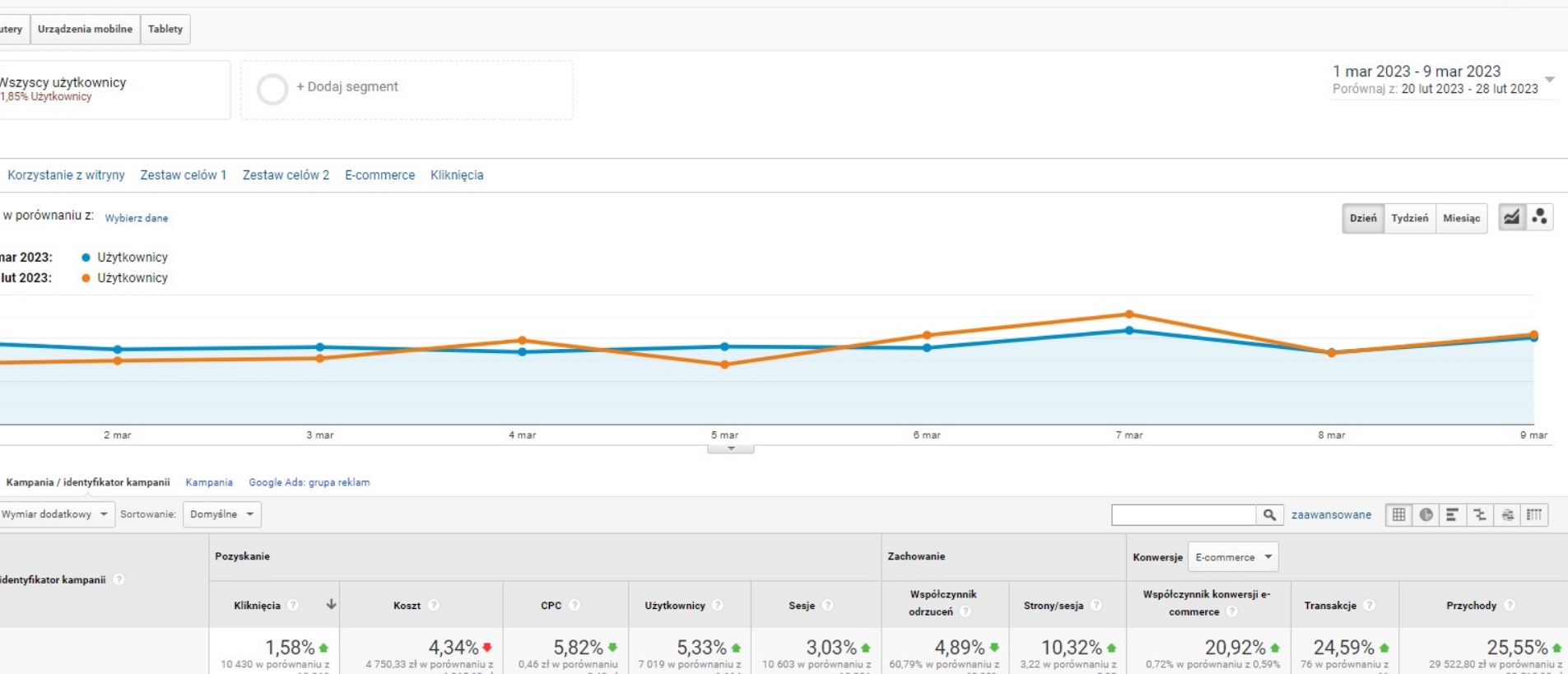Click the blue data point at 5 mar
Viewport: 1568px width, 674px height.
coord(724,346)
